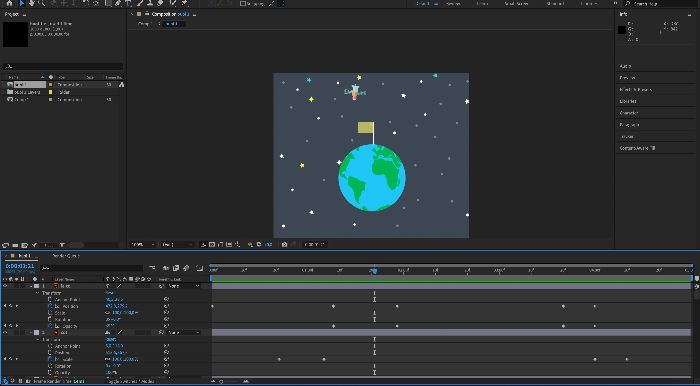Screen dimensions: 700x386
Task: Select the Type text tool
Action: click(x=129, y=3)
